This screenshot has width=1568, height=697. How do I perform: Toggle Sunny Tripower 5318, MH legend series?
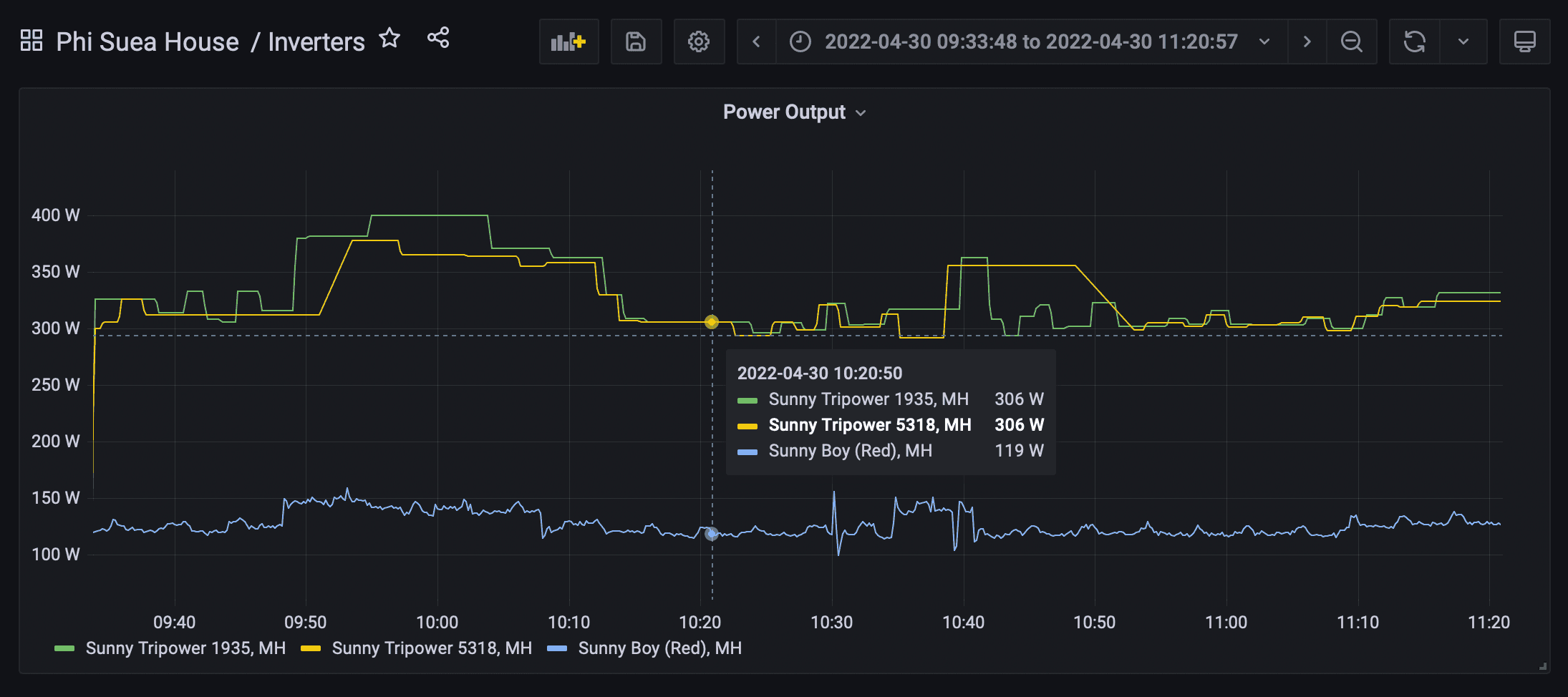tap(432, 648)
